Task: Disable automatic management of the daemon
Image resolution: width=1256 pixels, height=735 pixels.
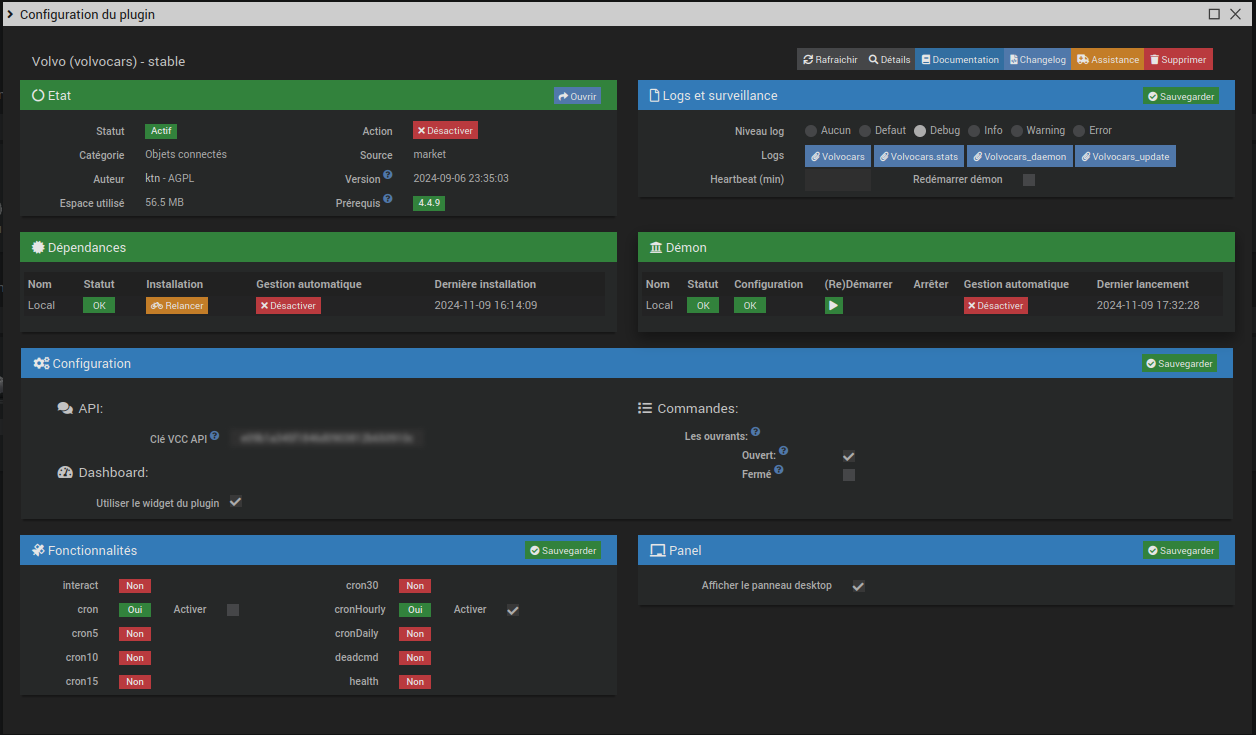Action: tap(996, 305)
